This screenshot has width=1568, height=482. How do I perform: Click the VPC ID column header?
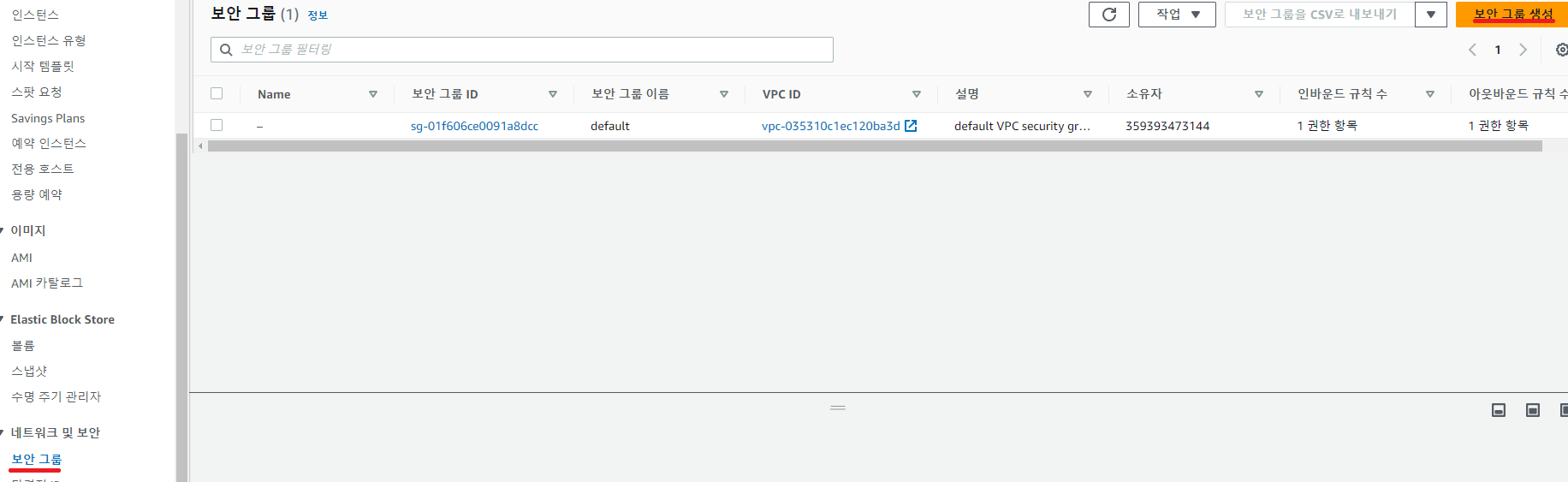click(x=781, y=94)
